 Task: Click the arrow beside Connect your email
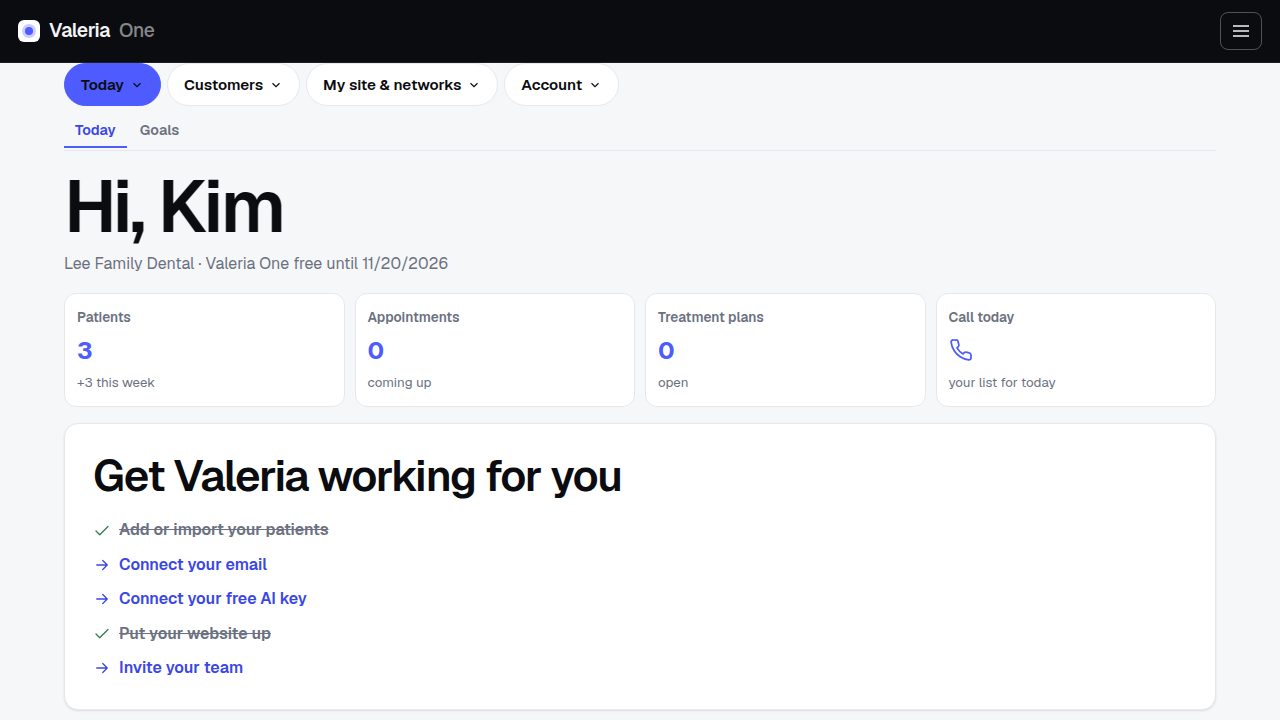102,565
